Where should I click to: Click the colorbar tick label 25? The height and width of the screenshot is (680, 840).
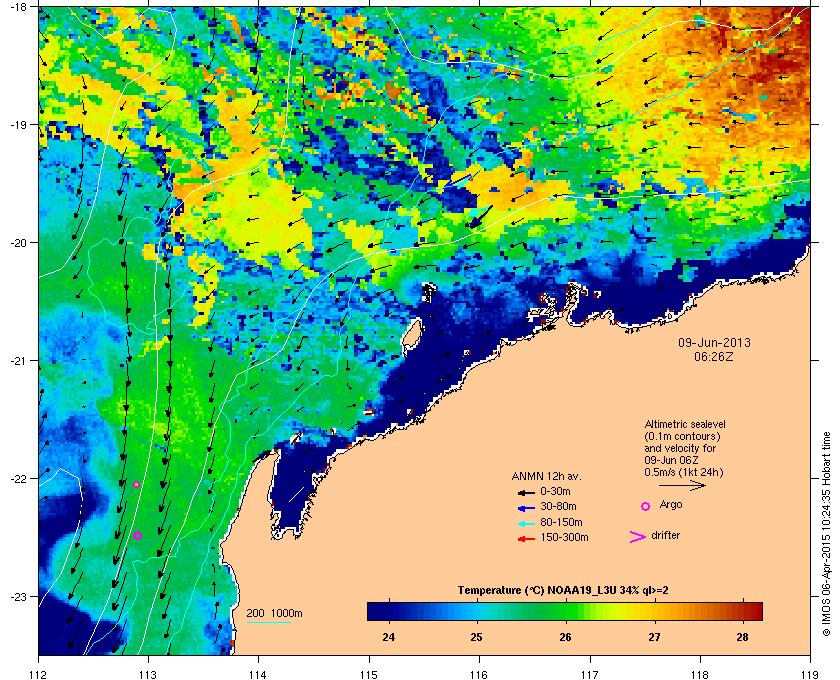tap(476, 637)
